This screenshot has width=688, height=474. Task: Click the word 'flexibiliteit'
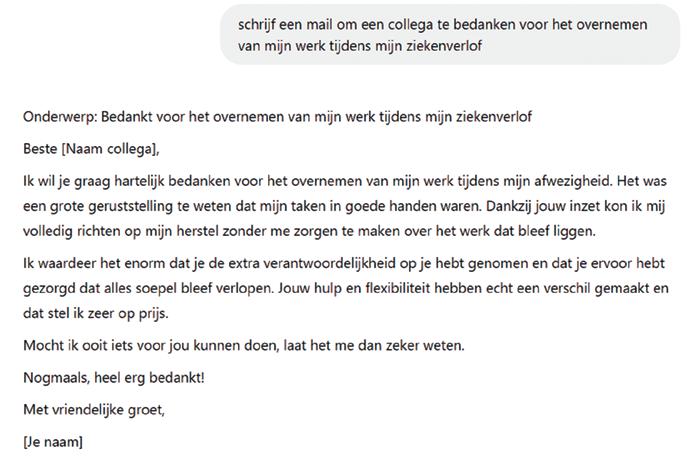coord(398,288)
